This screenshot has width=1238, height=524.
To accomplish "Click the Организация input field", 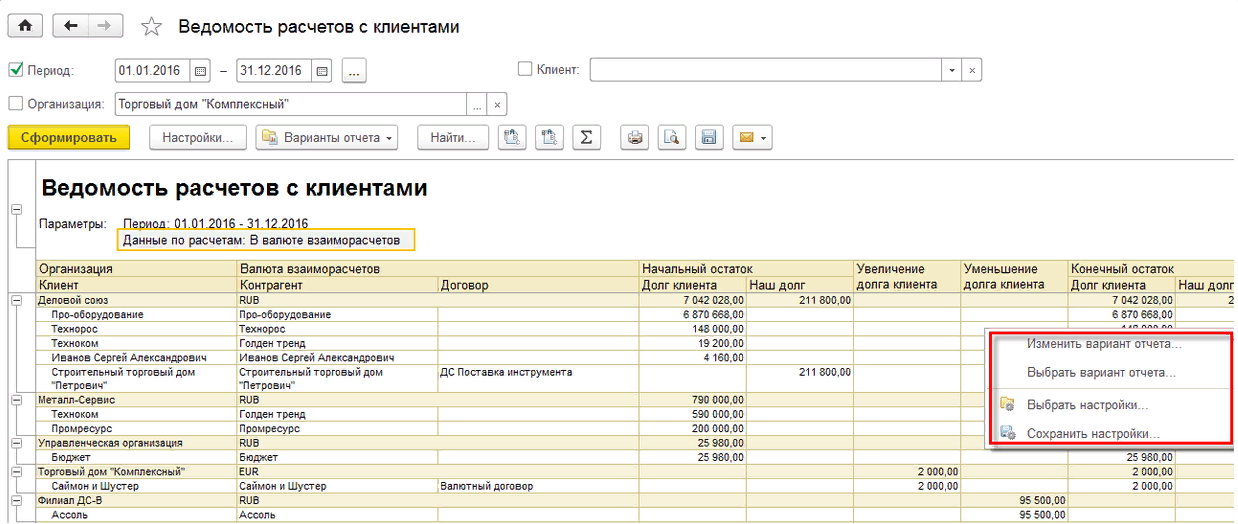I will [290, 104].
